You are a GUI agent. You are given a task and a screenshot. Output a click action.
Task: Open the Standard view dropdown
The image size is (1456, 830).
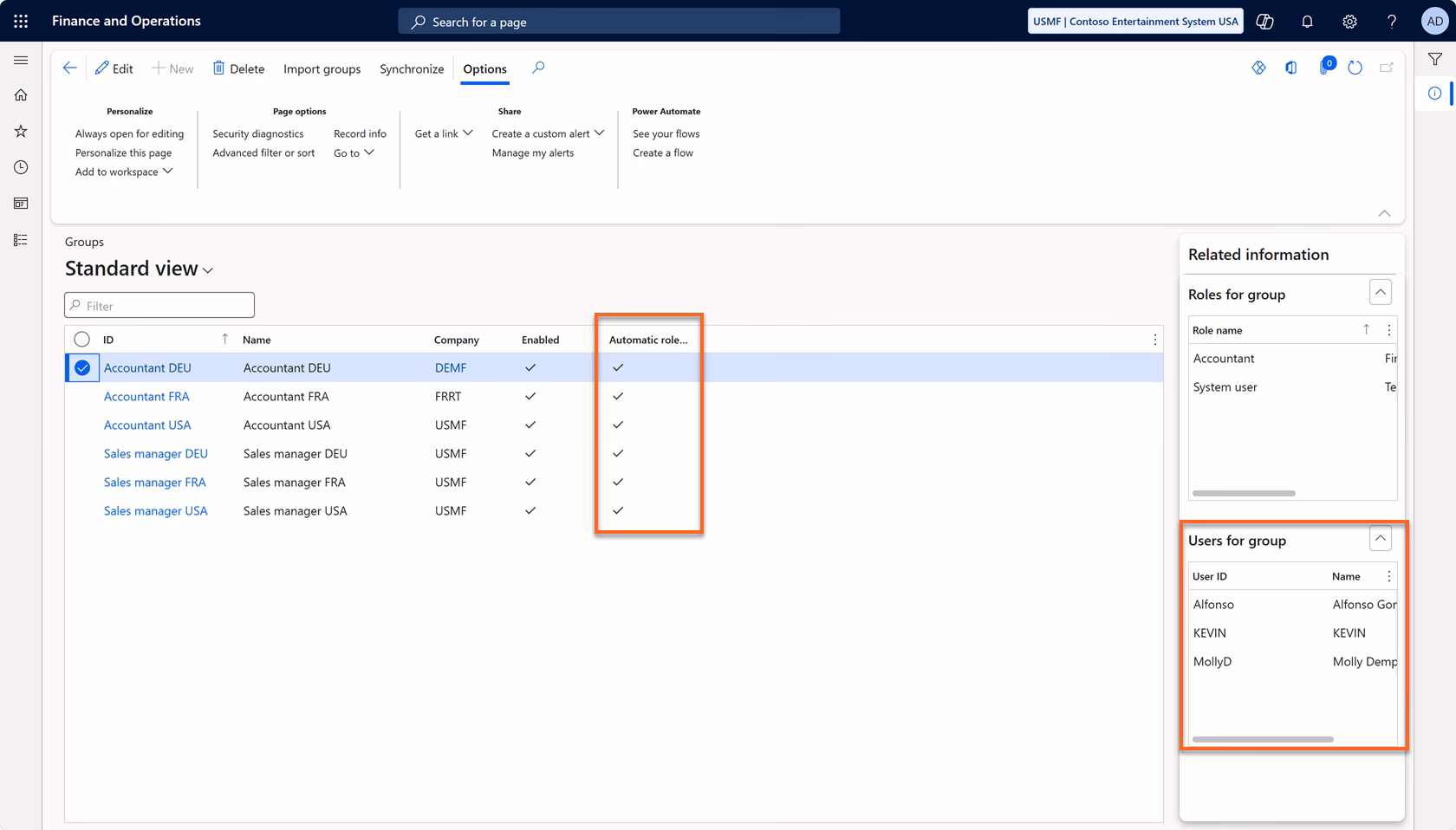pyautogui.click(x=208, y=270)
